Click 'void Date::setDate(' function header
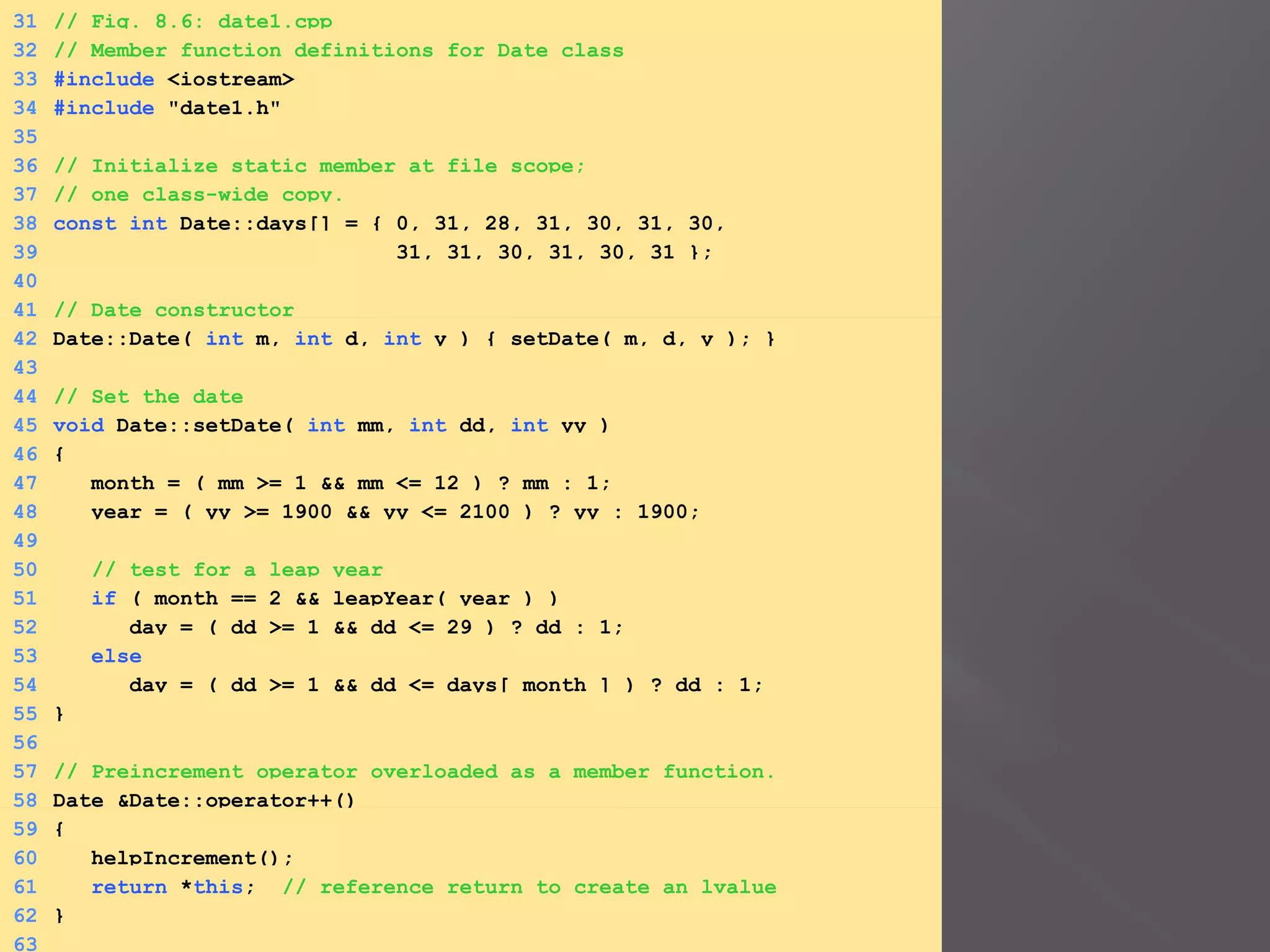 pyautogui.click(x=173, y=425)
